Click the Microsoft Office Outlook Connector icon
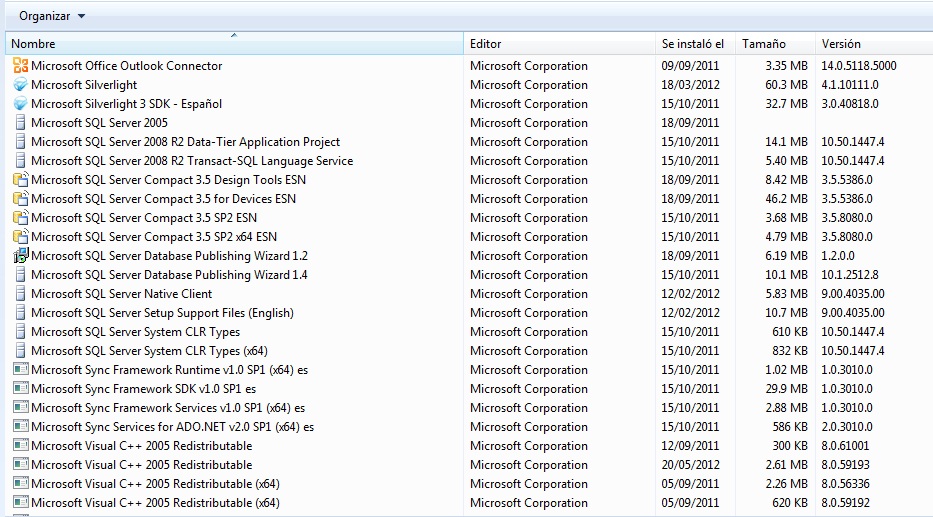933x517 pixels. click(21, 65)
